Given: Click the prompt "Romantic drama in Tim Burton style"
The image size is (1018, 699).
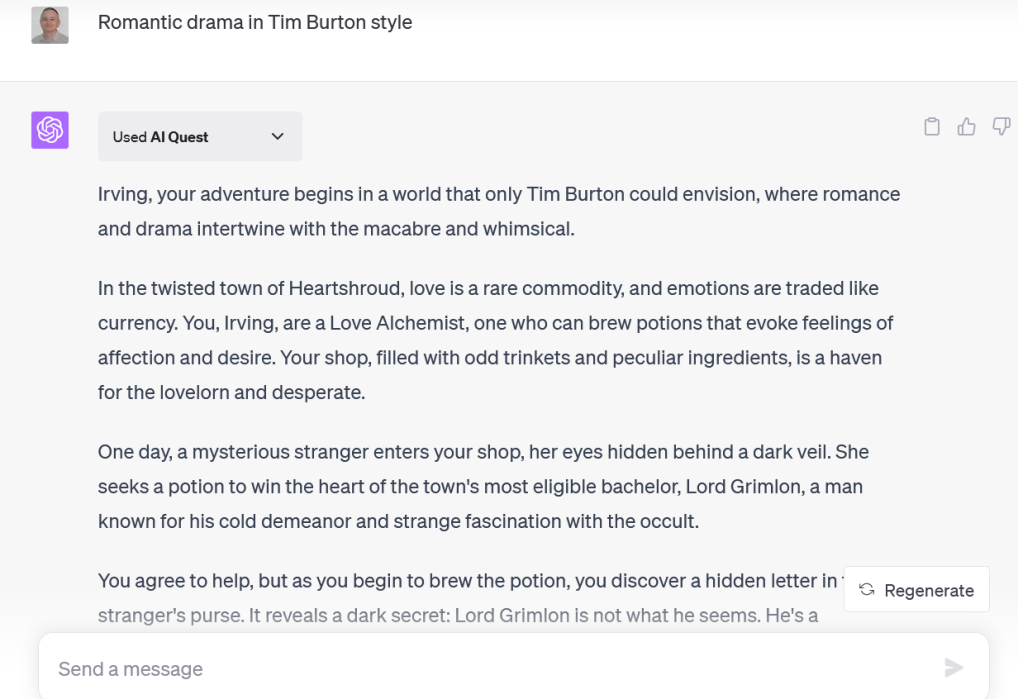Looking at the screenshot, I should pos(255,22).
